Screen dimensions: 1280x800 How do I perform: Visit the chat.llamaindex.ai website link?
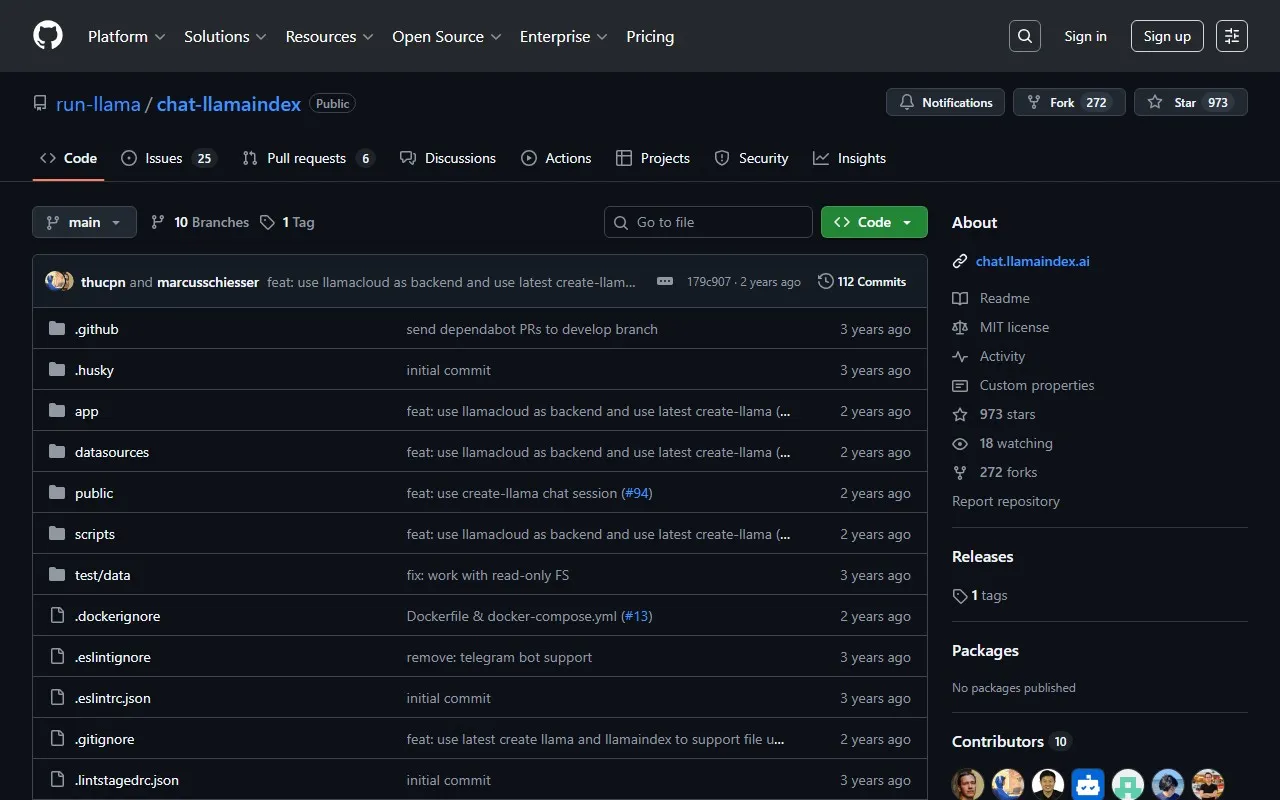point(1032,261)
